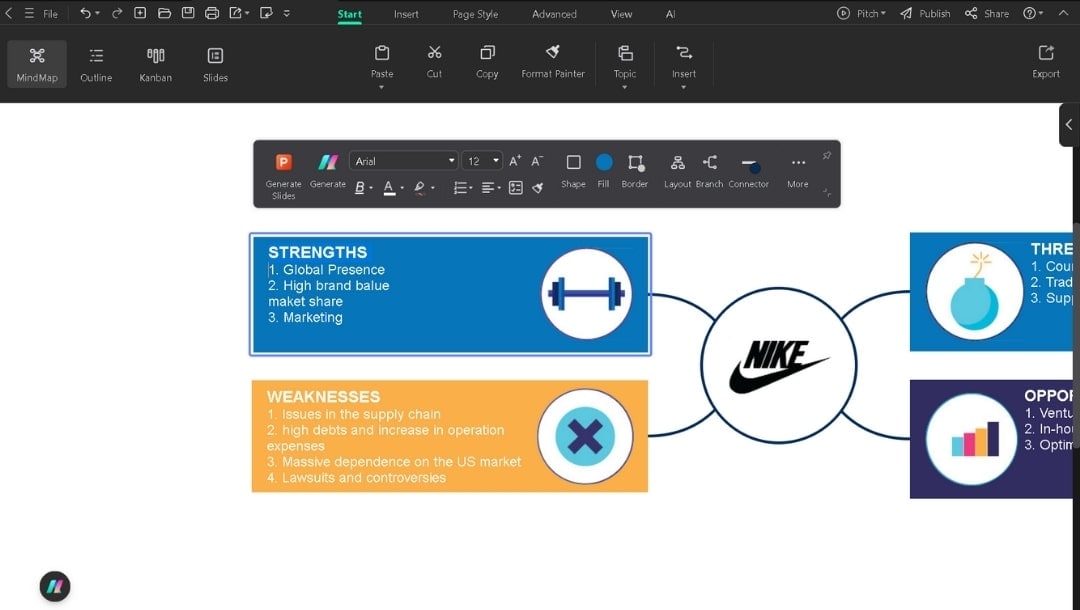Open the Insert tab
Viewport: 1080px width, 610px height.
[406, 14]
